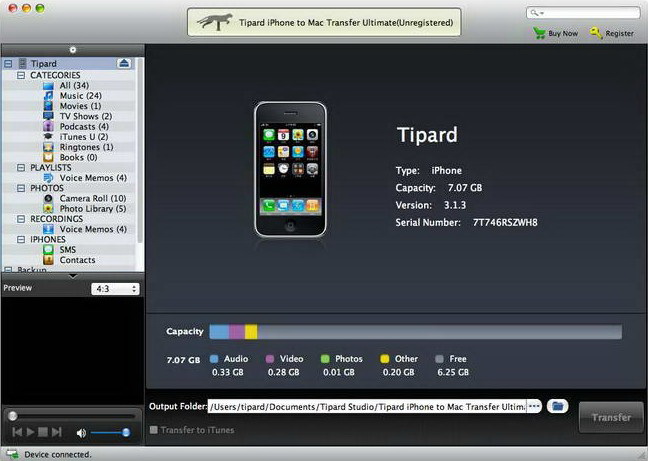The height and width of the screenshot is (461, 648).
Task: Click the Register button
Action: (619, 33)
